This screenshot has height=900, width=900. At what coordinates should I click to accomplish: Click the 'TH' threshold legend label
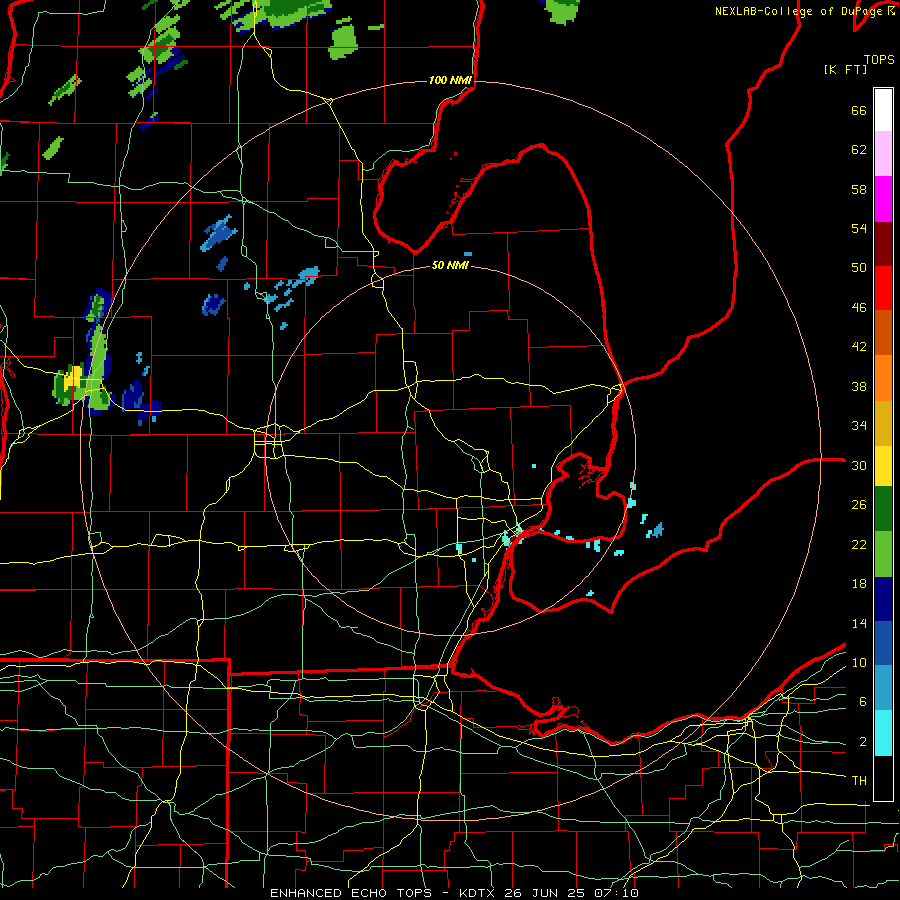tap(859, 781)
